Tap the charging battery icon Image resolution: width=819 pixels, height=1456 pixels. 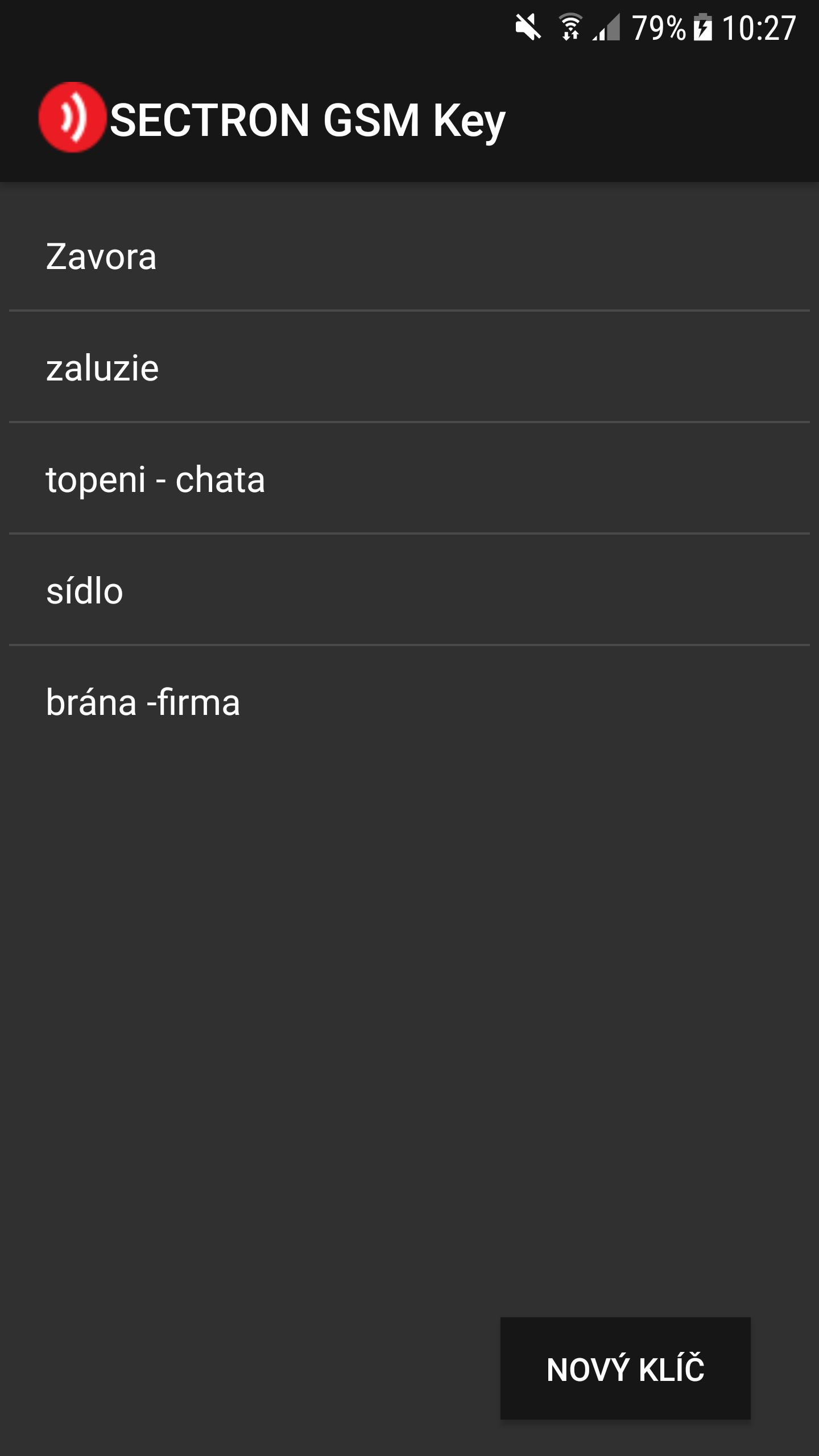[703, 27]
